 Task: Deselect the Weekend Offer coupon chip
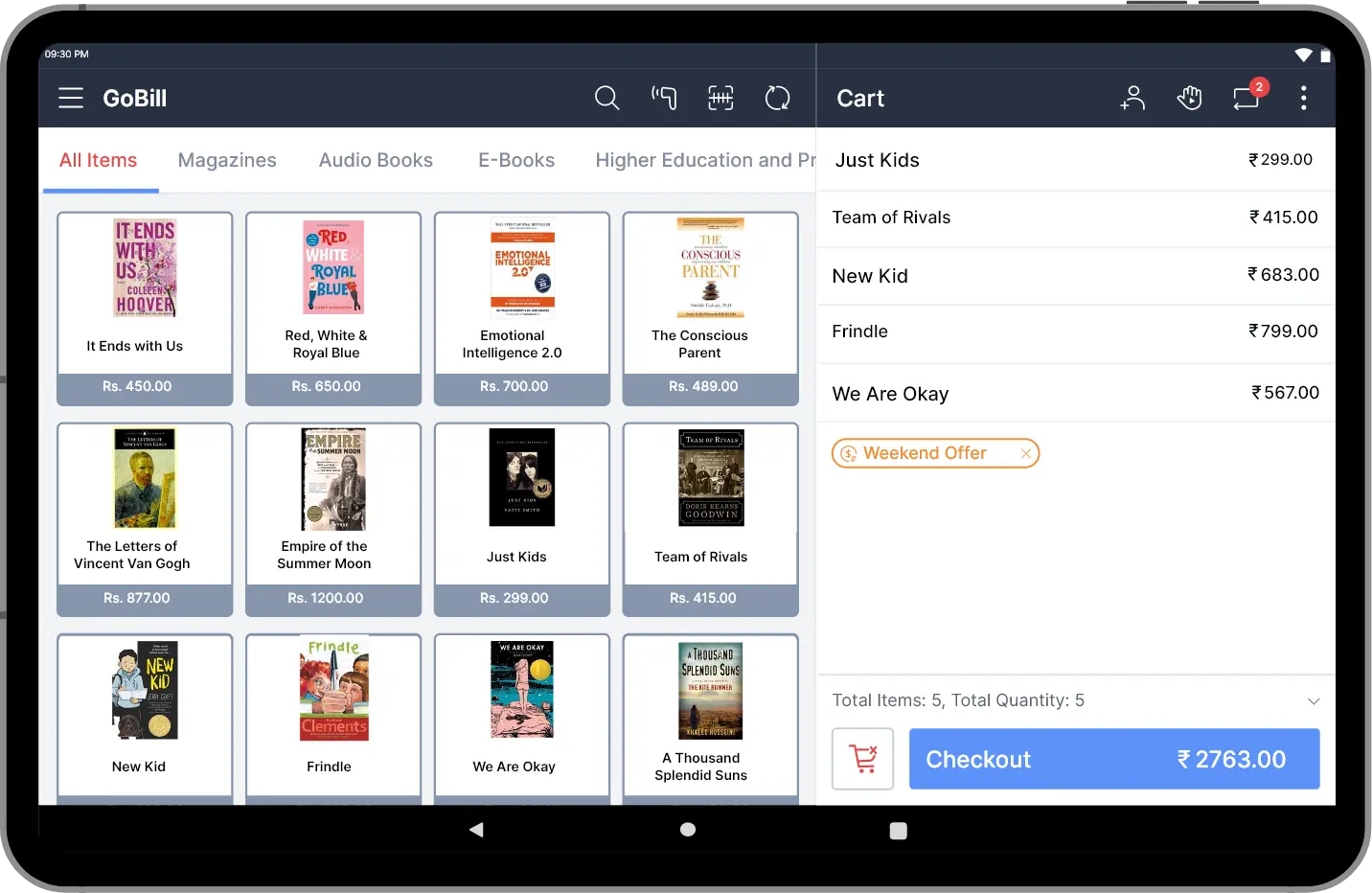pos(925,453)
